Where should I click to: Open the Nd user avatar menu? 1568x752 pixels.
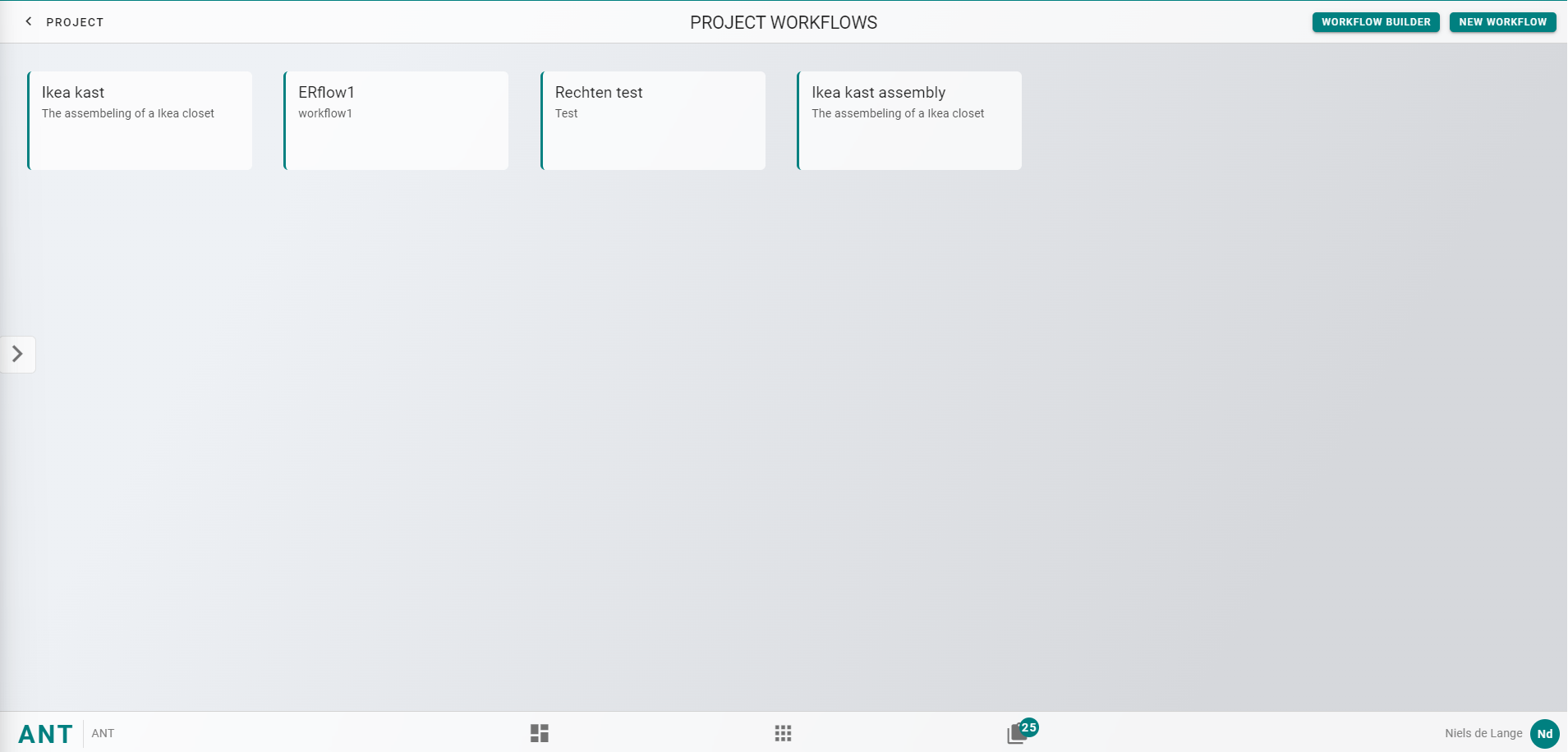click(1544, 734)
